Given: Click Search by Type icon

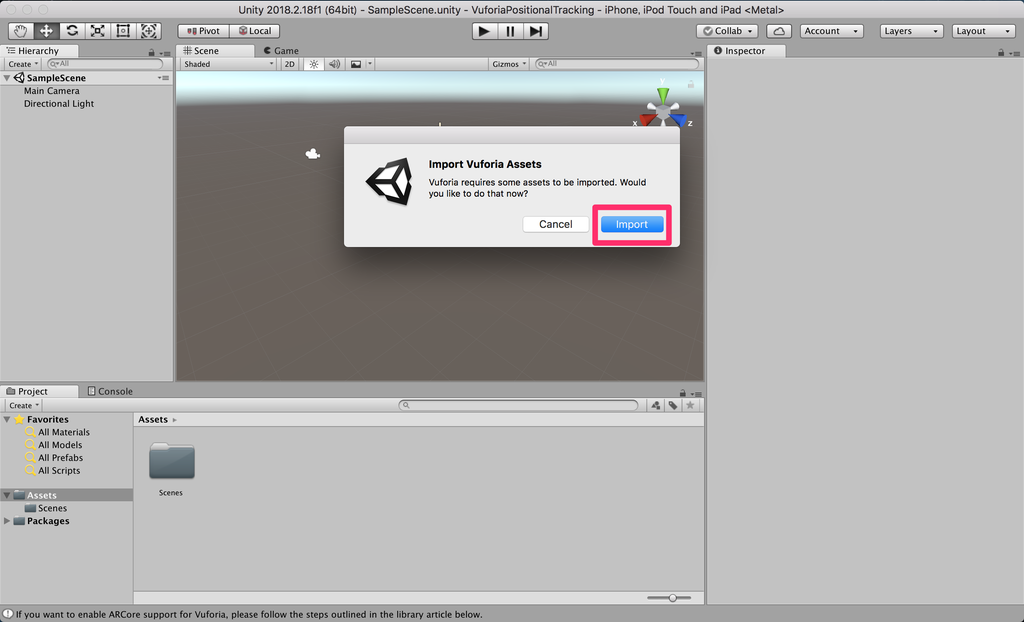Looking at the screenshot, I should [656, 405].
